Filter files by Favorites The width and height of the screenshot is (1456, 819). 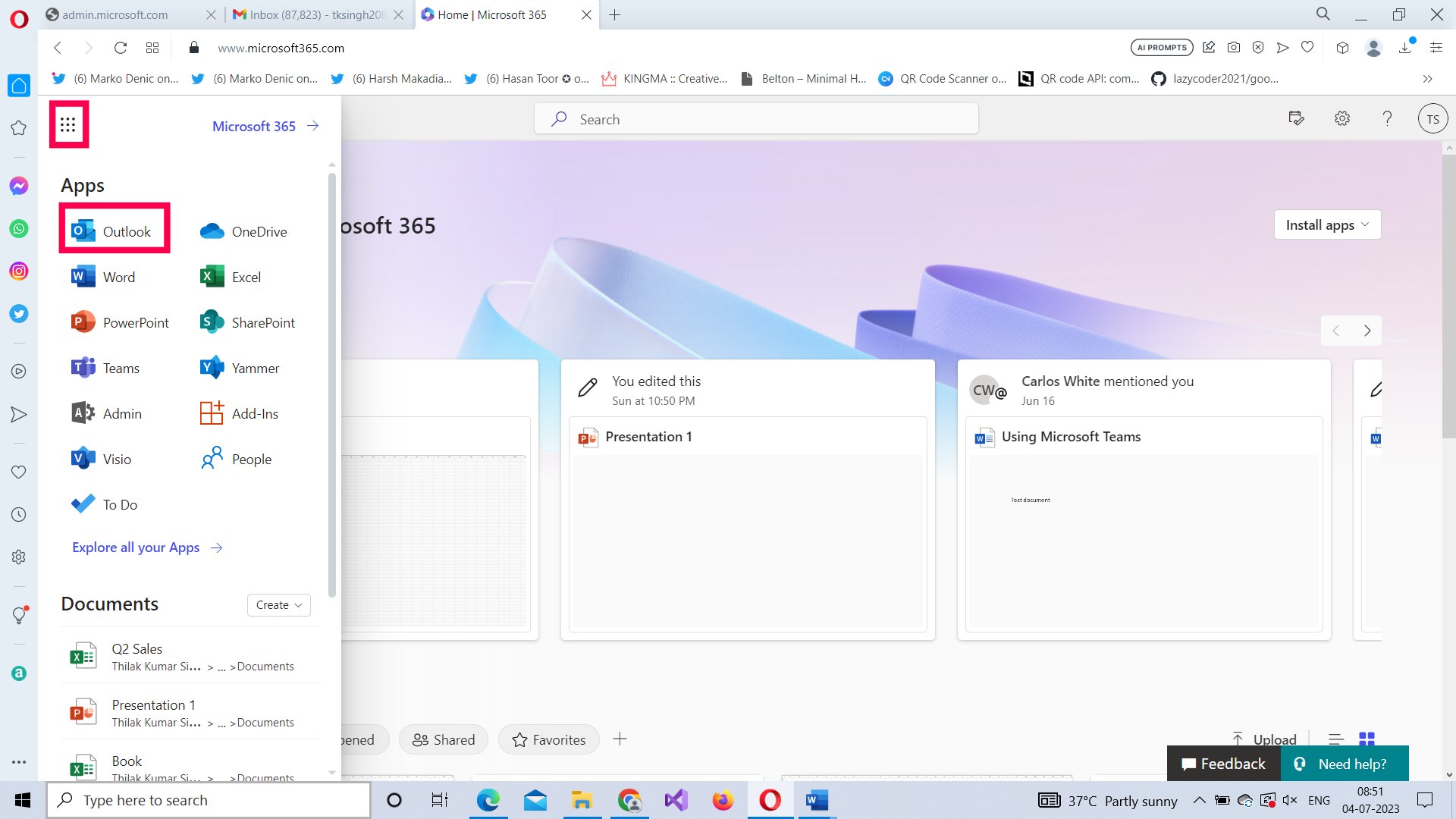(548, 739)
